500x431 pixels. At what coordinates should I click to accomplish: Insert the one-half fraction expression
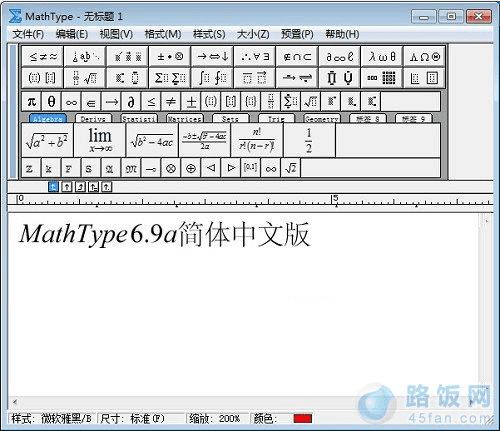[x=309, y=140]
